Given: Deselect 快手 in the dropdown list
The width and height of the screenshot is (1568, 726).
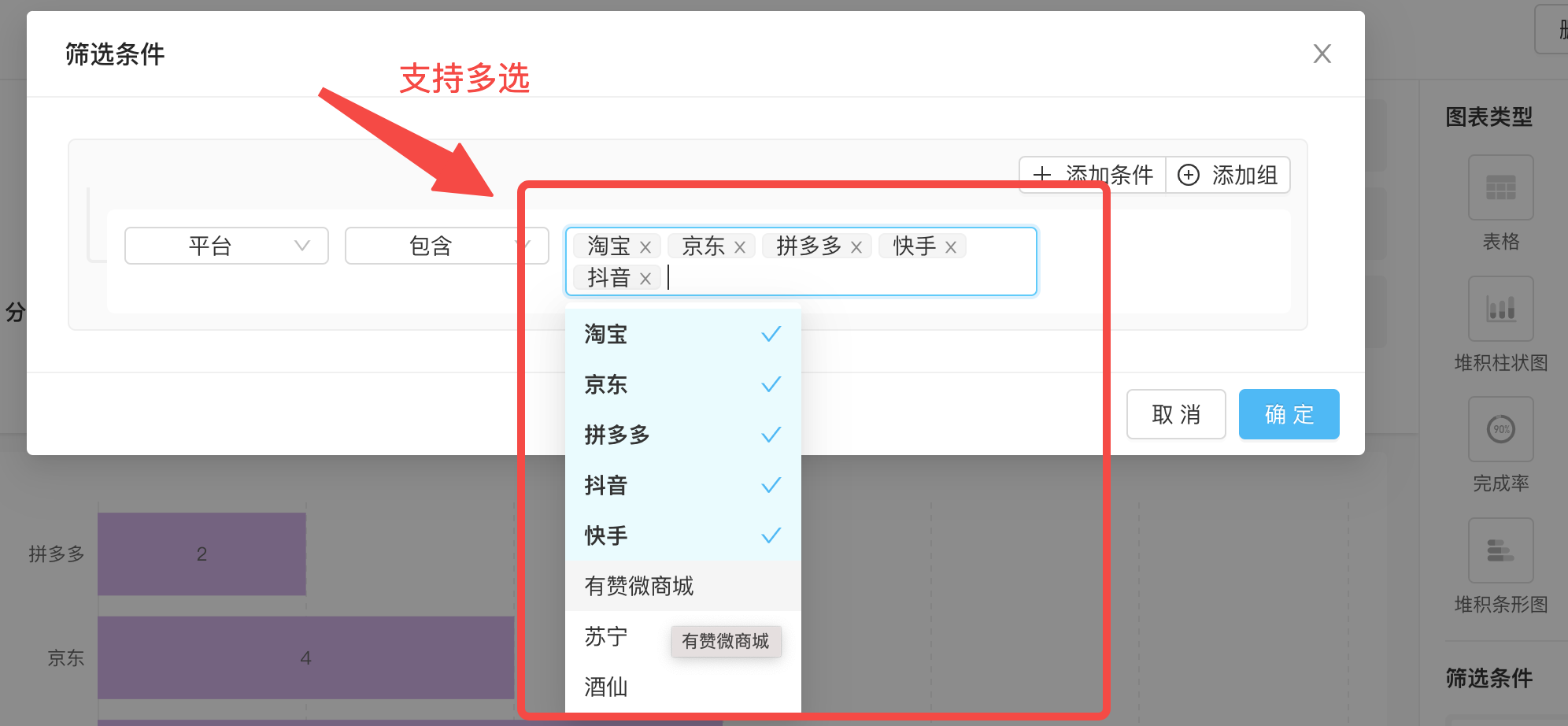Looking at the screenshot, I should [683, 535].
